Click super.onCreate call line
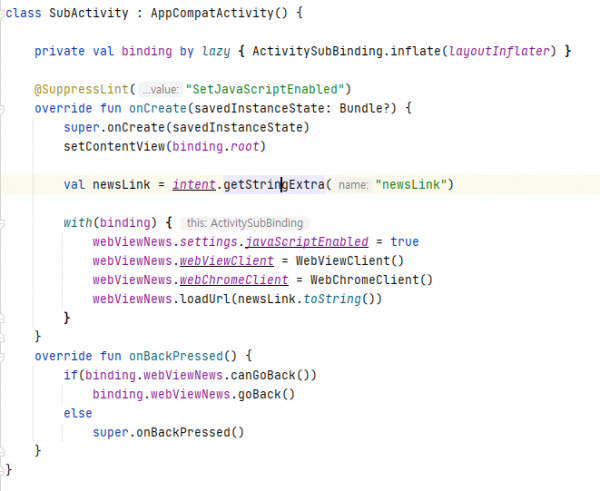Screen dimensions: 600x491 (x=186, y=127)
